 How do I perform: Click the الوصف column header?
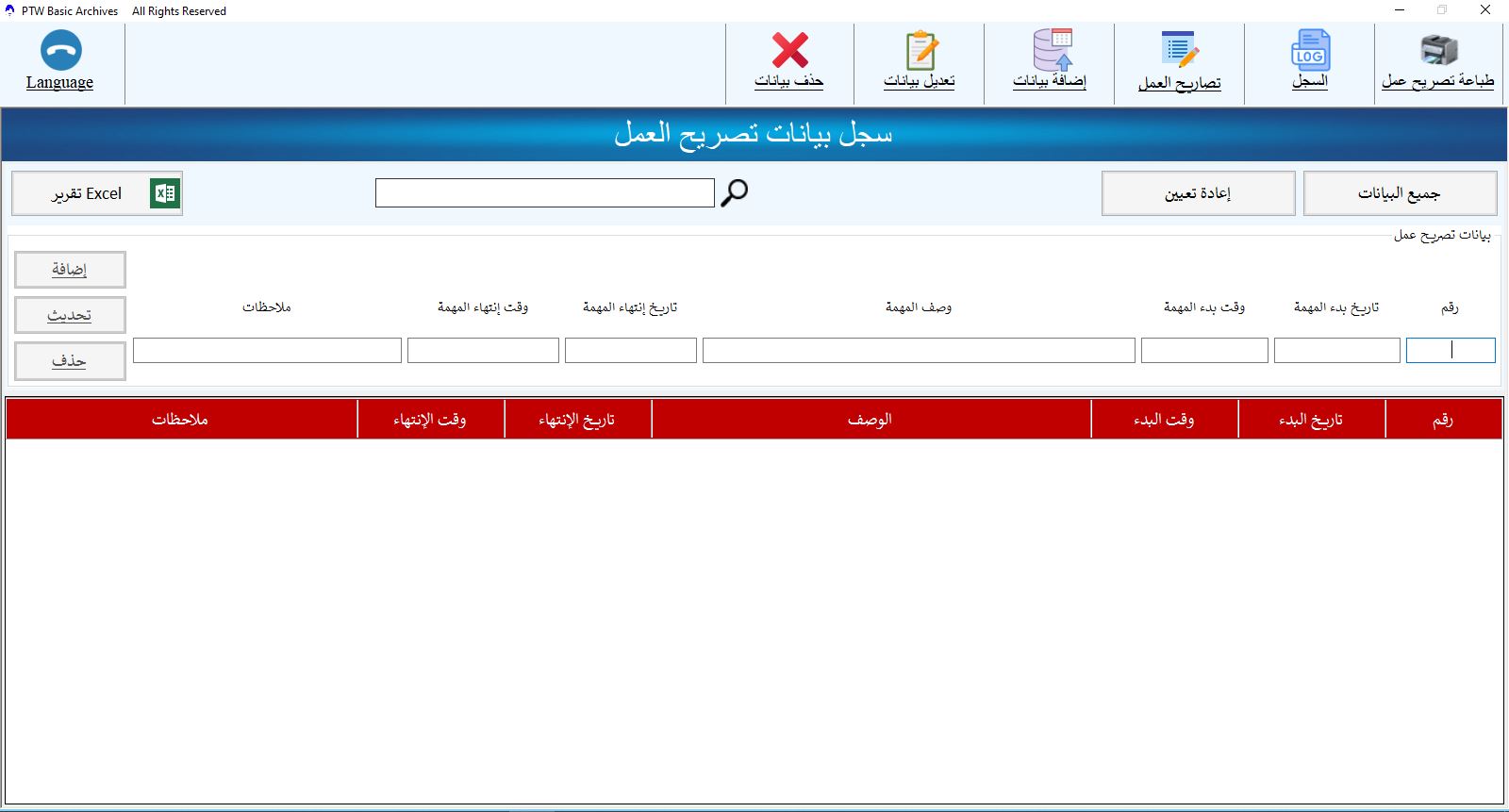(871, 420)
